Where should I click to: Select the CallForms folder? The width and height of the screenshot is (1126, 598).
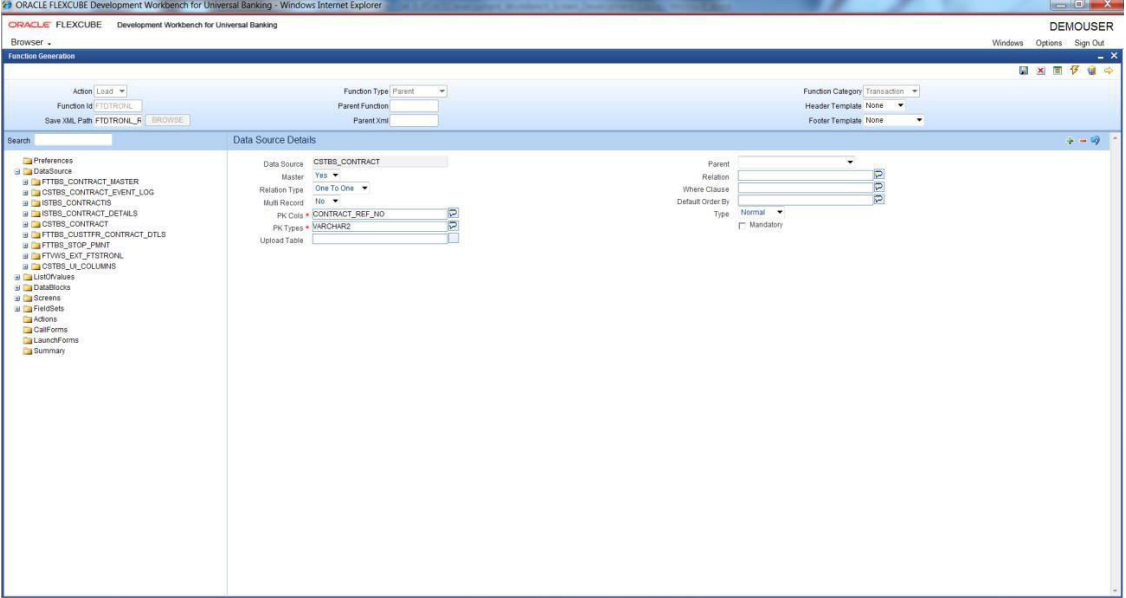click(45, 330)
